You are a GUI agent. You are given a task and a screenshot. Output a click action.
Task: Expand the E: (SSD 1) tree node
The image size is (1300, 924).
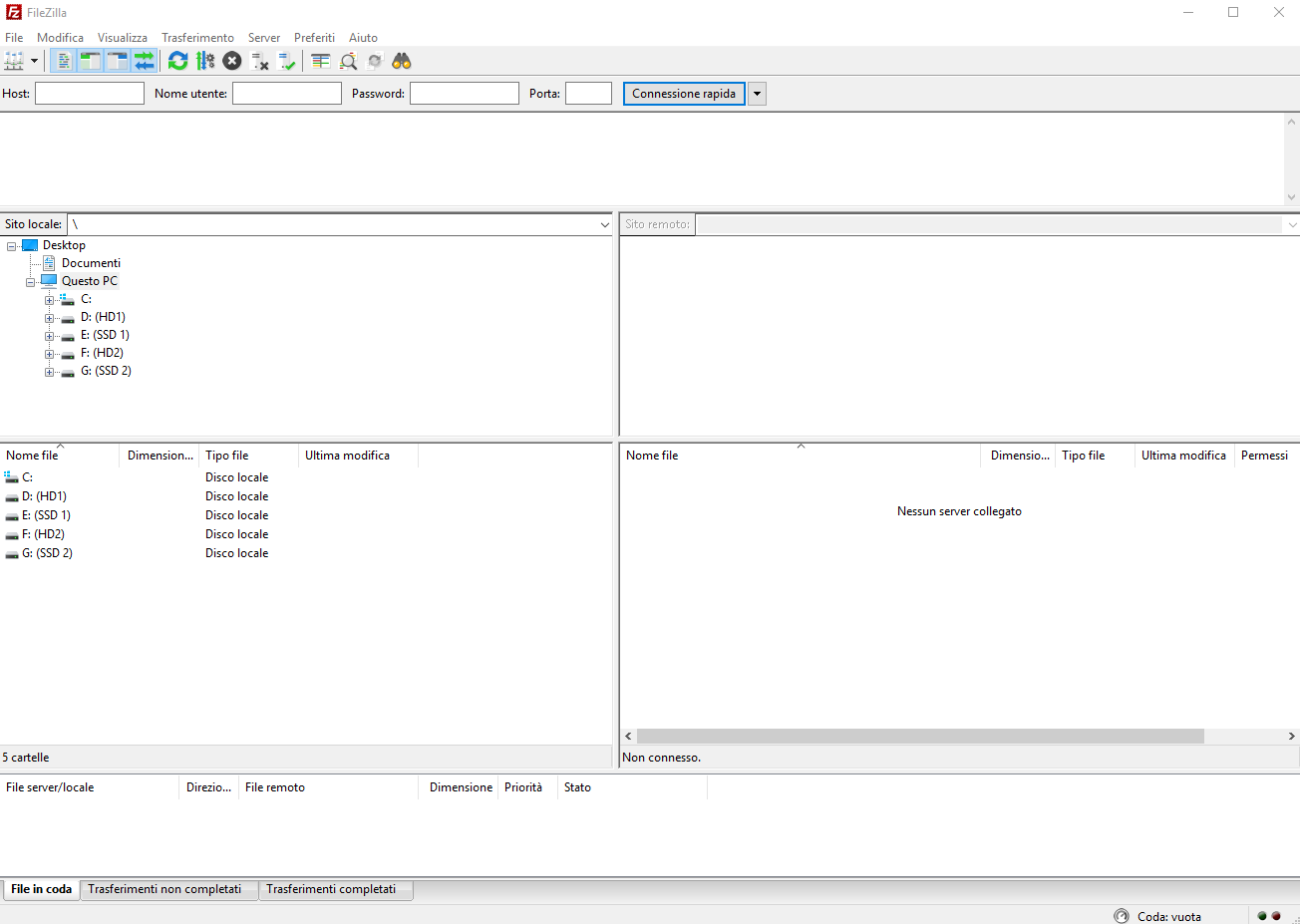tap(49, 336)
